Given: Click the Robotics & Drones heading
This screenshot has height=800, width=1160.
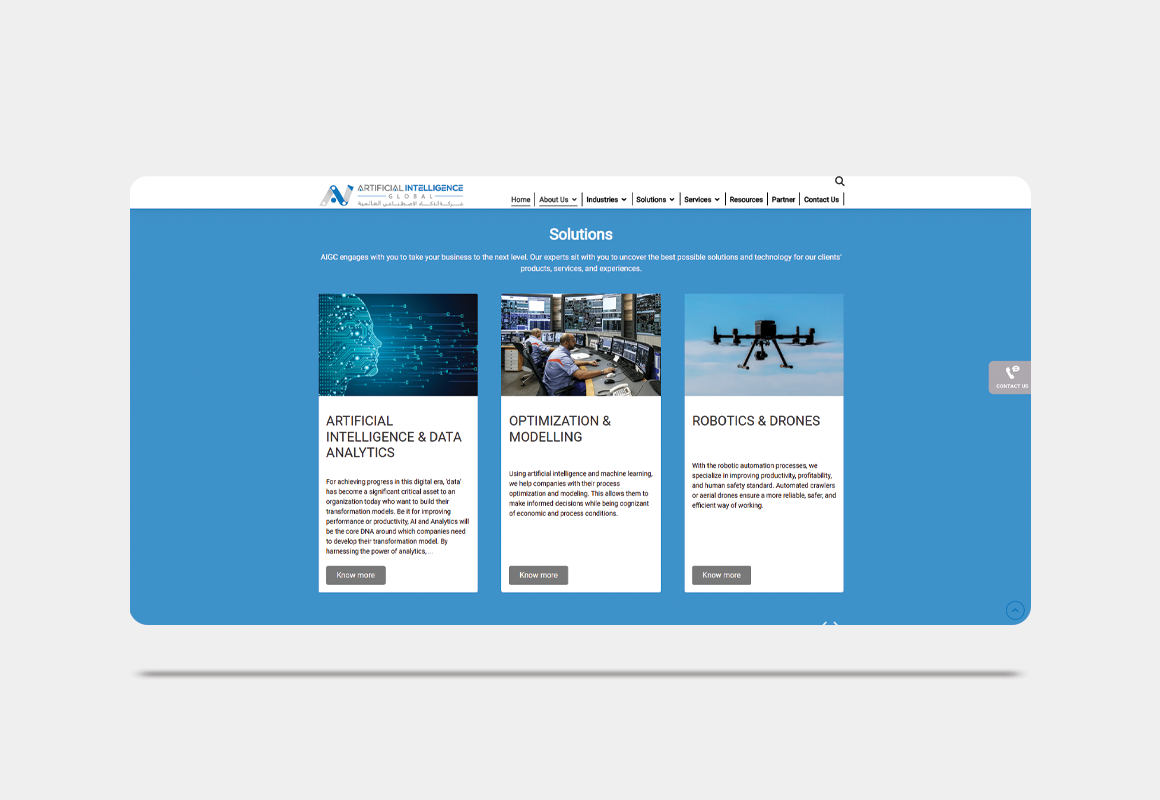Looking at the screenshot, I should coord(756,421).
